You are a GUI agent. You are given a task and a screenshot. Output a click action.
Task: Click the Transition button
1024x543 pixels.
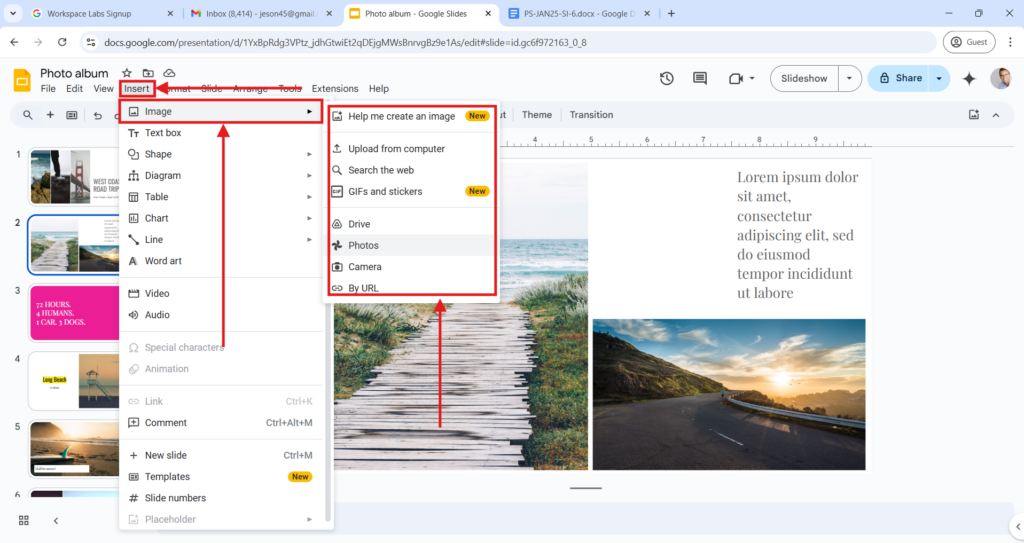point(591,115)
